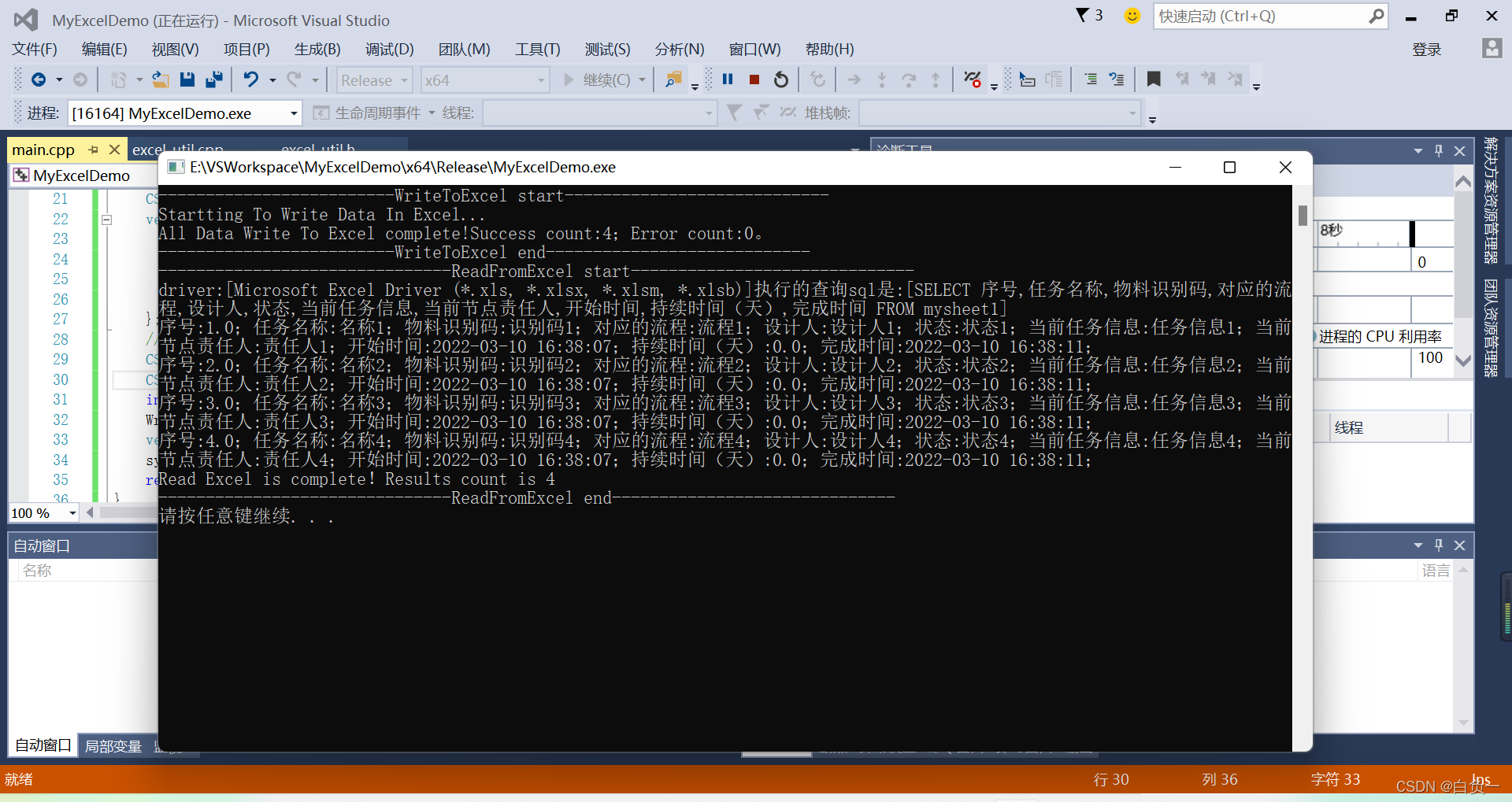Open the 窗口(W) menu
Viewport: 1512px width, 802px height.
pyautogui.click(x=755, y=49)
